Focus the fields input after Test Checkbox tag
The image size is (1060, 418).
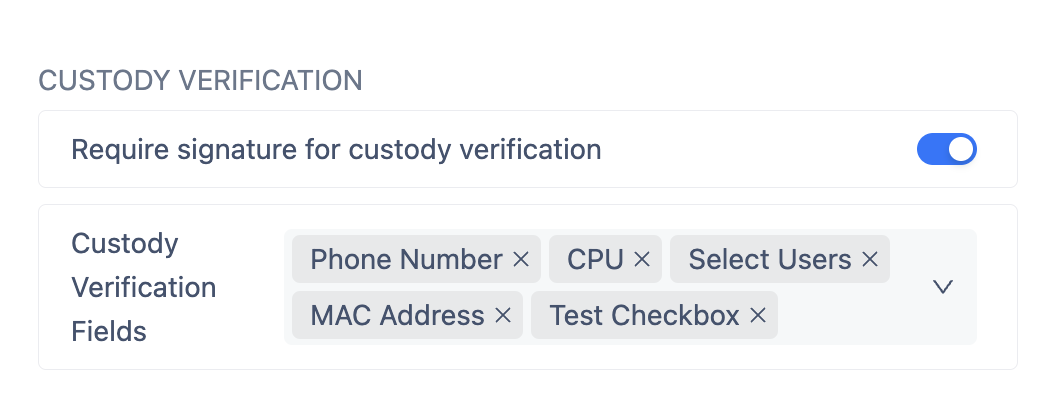(x=840, y=316)
